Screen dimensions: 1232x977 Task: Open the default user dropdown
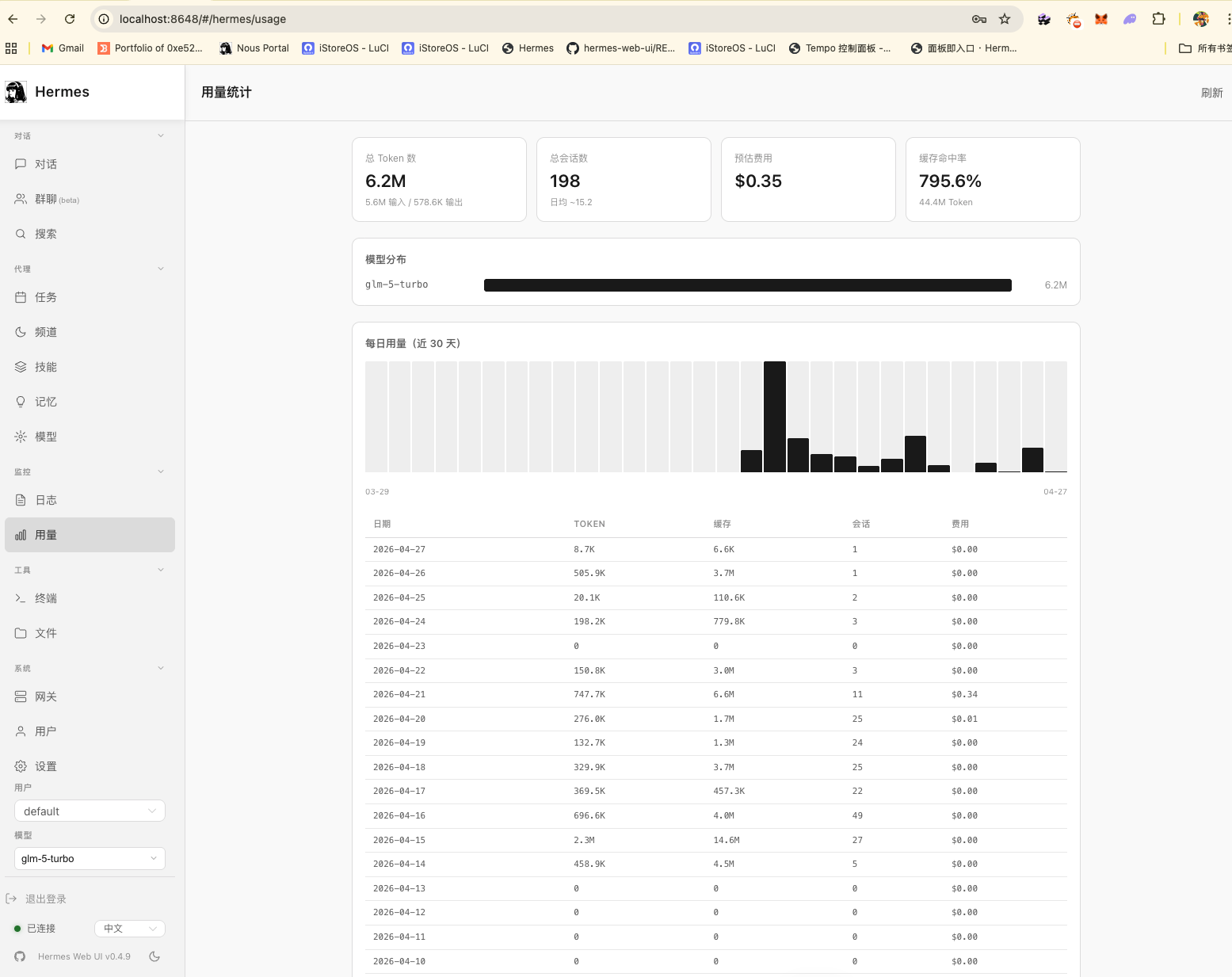click(90, 811)
